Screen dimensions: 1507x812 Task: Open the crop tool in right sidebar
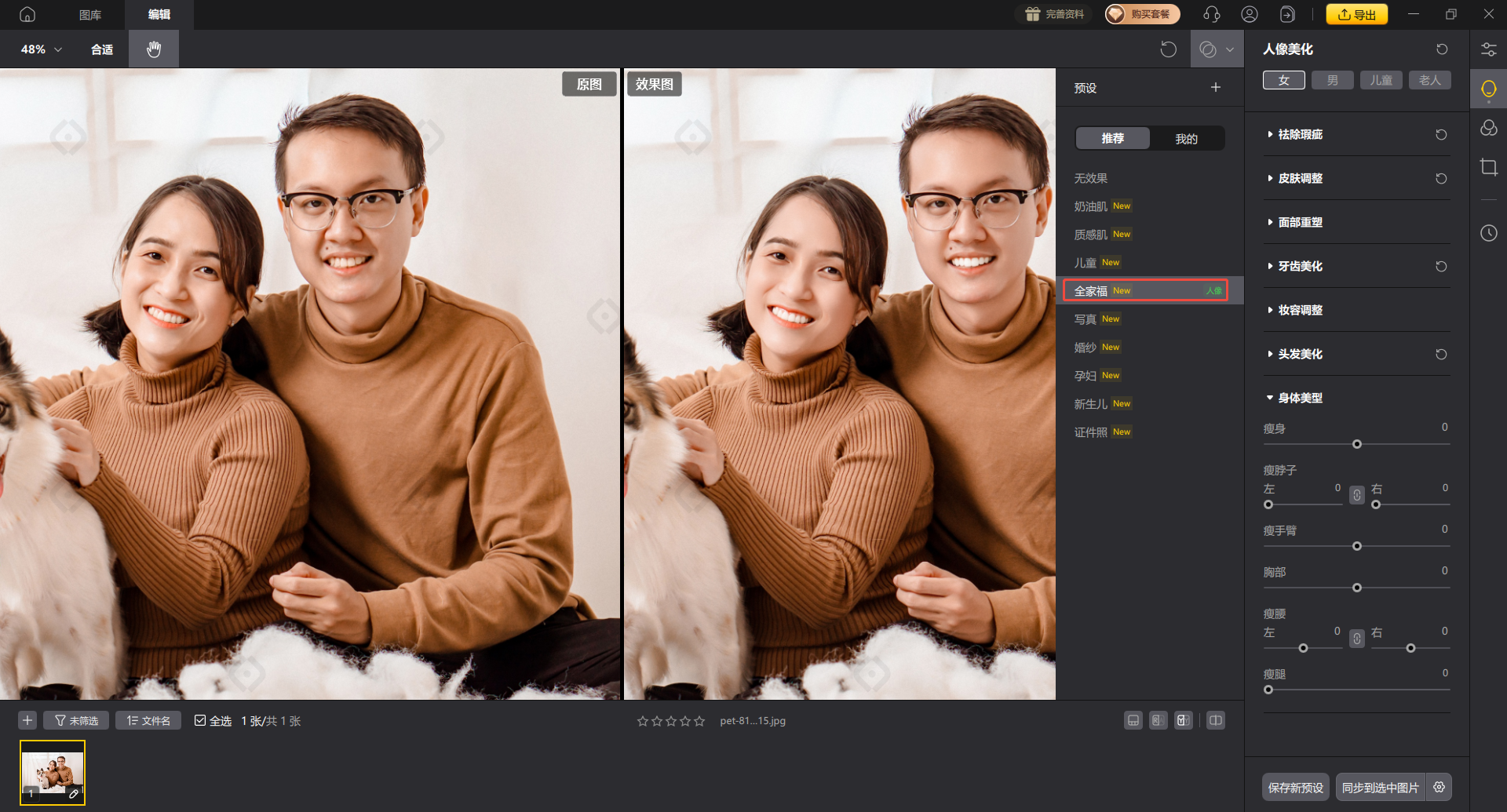(x=1488, y=167)
